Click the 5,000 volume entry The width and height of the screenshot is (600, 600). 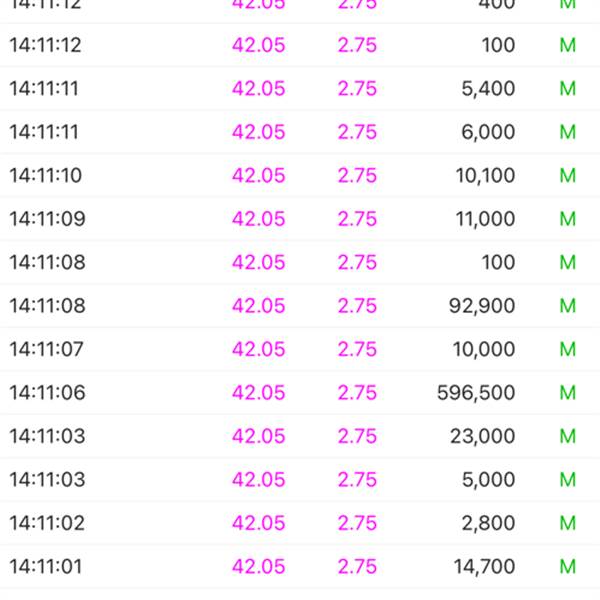pos(490,480)
